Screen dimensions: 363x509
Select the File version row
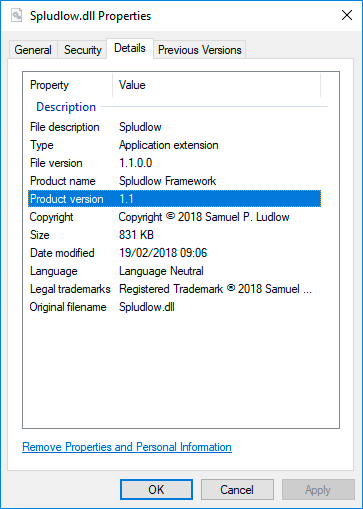[174, 163]
